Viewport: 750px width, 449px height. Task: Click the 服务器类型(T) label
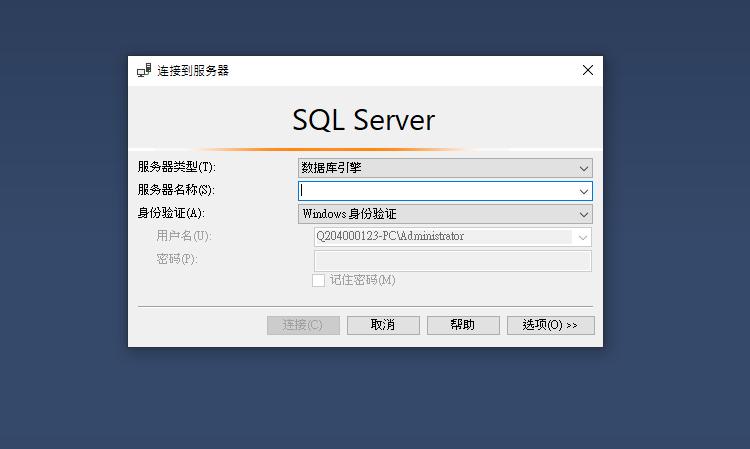(176, 167)
